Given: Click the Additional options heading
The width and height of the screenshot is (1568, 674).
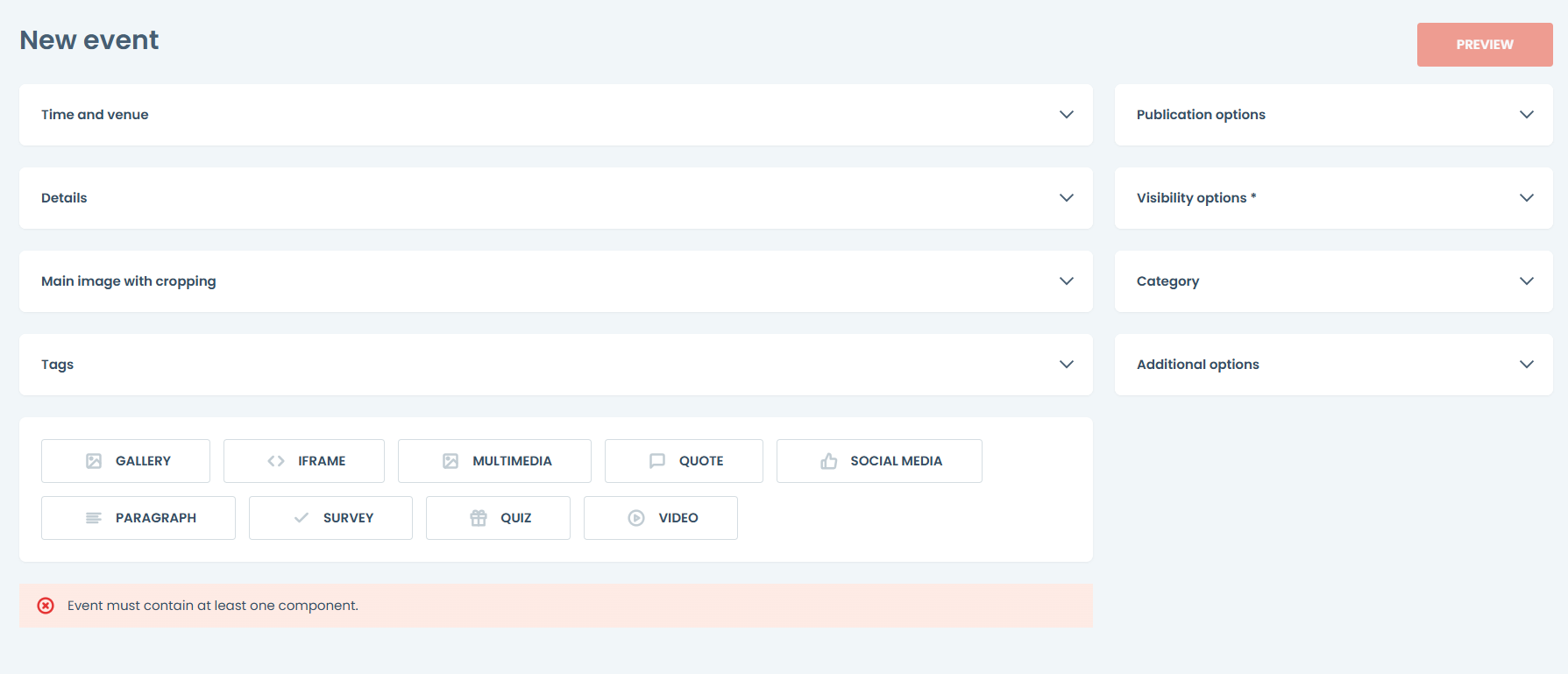Looking at the screenshot, I should [1197, 365].
